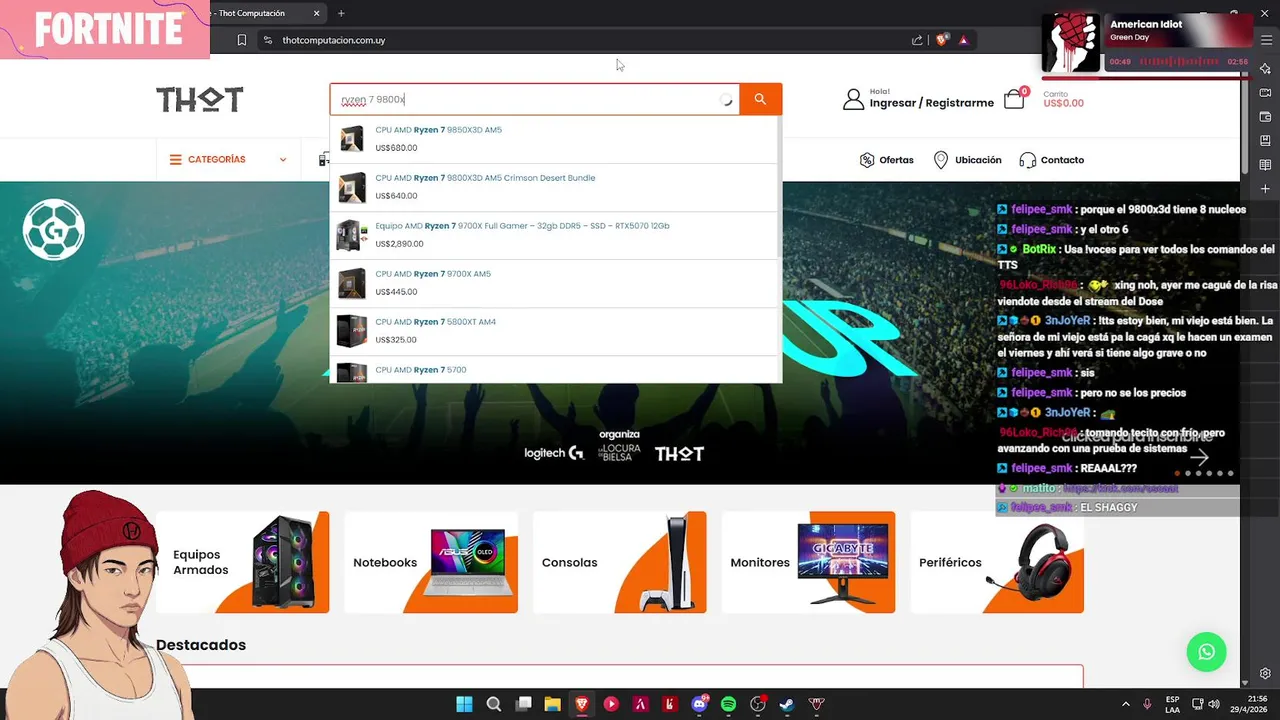Click the Windows Start button
The image size is (1280, 720).
click(464, 704)
